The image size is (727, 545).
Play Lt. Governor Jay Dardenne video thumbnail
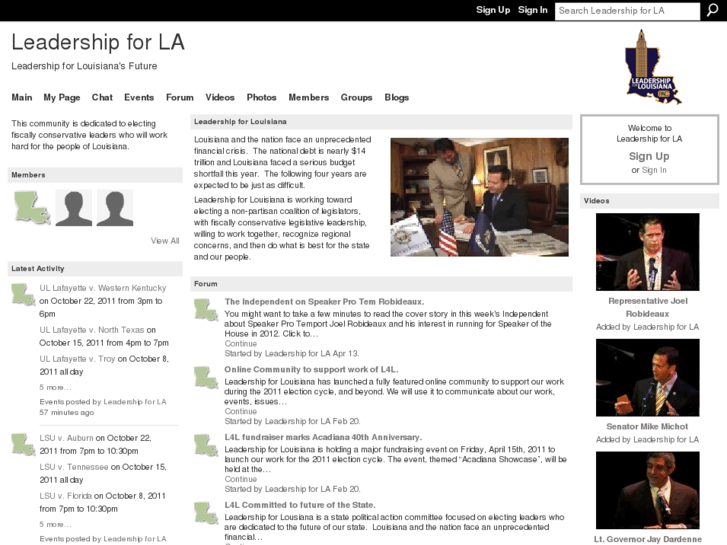click(648, 490)
